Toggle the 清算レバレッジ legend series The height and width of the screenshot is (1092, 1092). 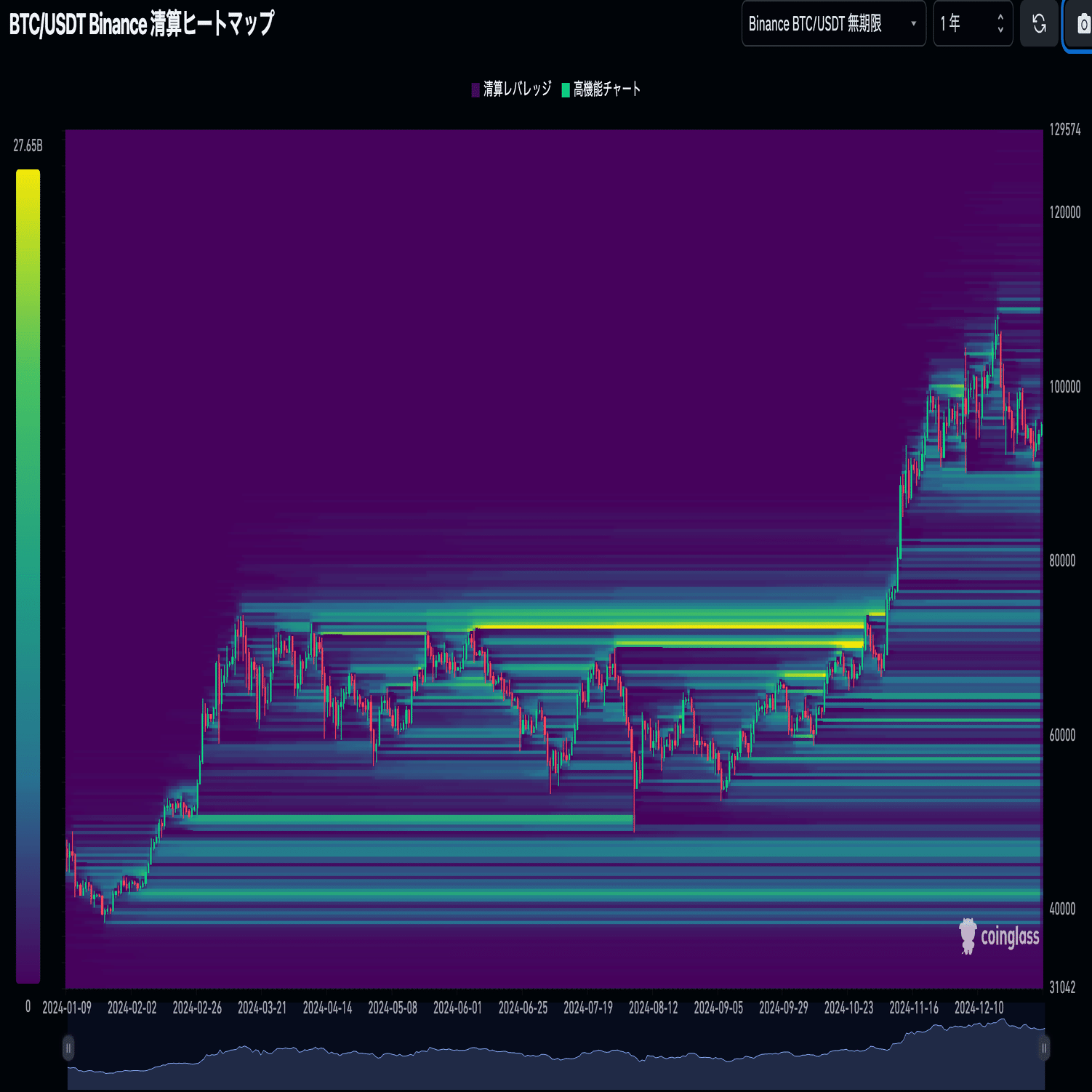[x=512, y=89]
